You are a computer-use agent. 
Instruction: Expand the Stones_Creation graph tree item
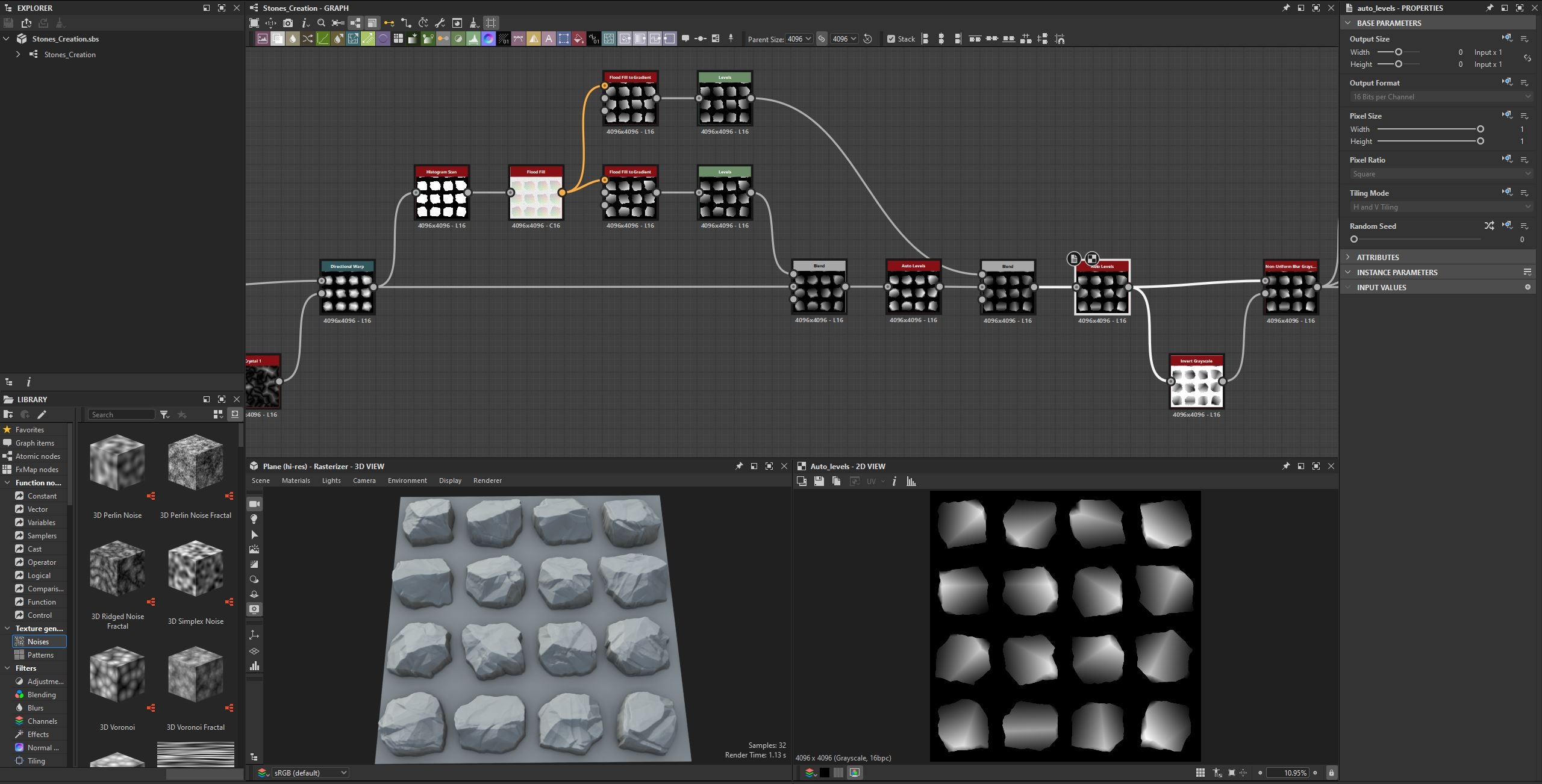click(18, 54)
